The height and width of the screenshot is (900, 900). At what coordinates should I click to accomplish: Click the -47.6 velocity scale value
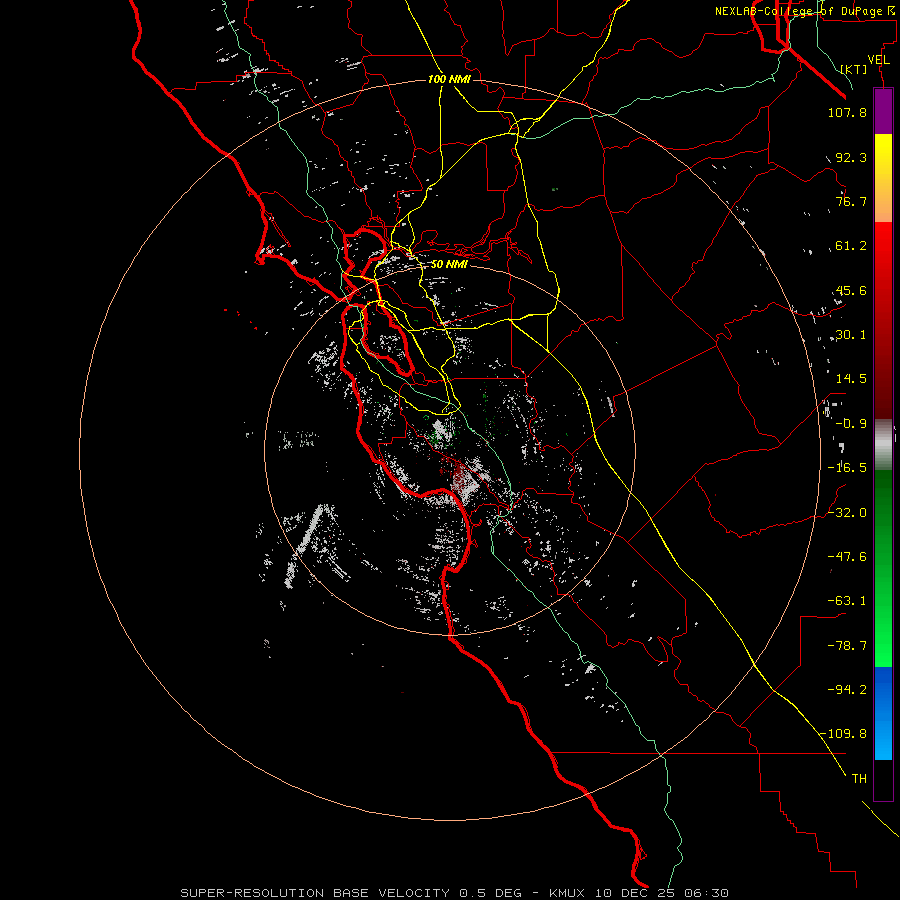click(x=847, y=557)
